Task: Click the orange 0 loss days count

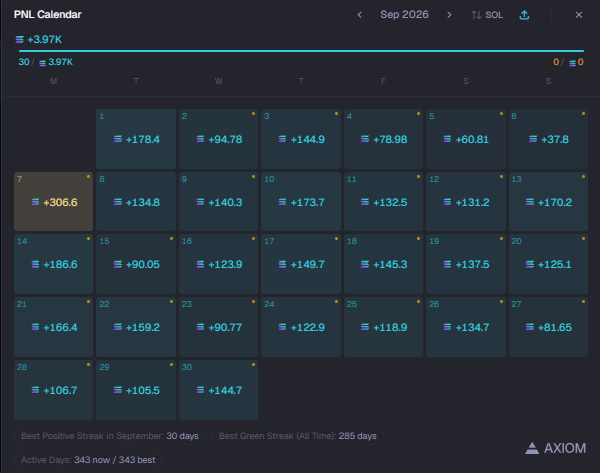Action: pos(556,62)
